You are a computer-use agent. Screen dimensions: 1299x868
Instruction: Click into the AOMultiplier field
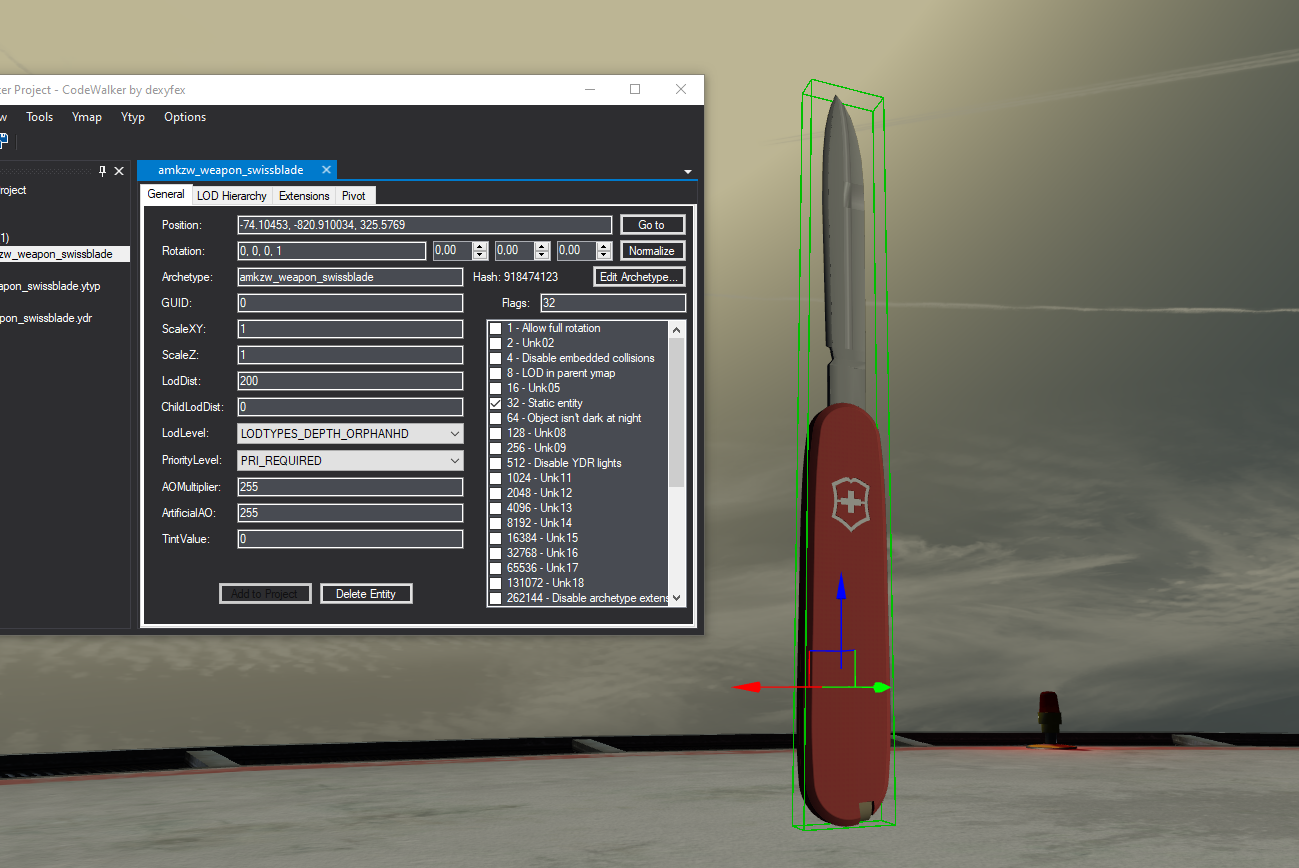pyautogui.click(x=350, y=487)
